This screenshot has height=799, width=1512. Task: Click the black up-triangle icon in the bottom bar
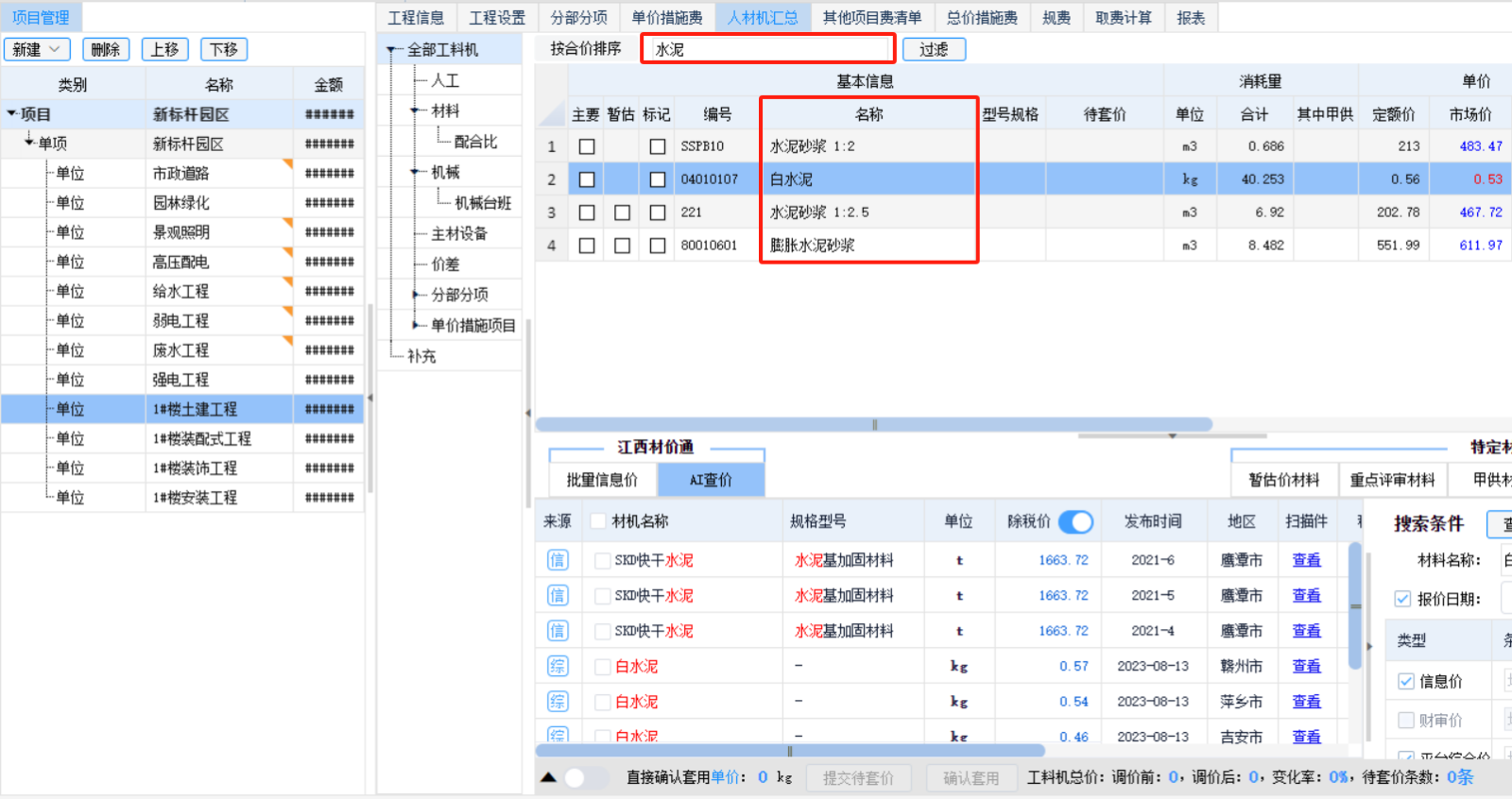(548, 777)
